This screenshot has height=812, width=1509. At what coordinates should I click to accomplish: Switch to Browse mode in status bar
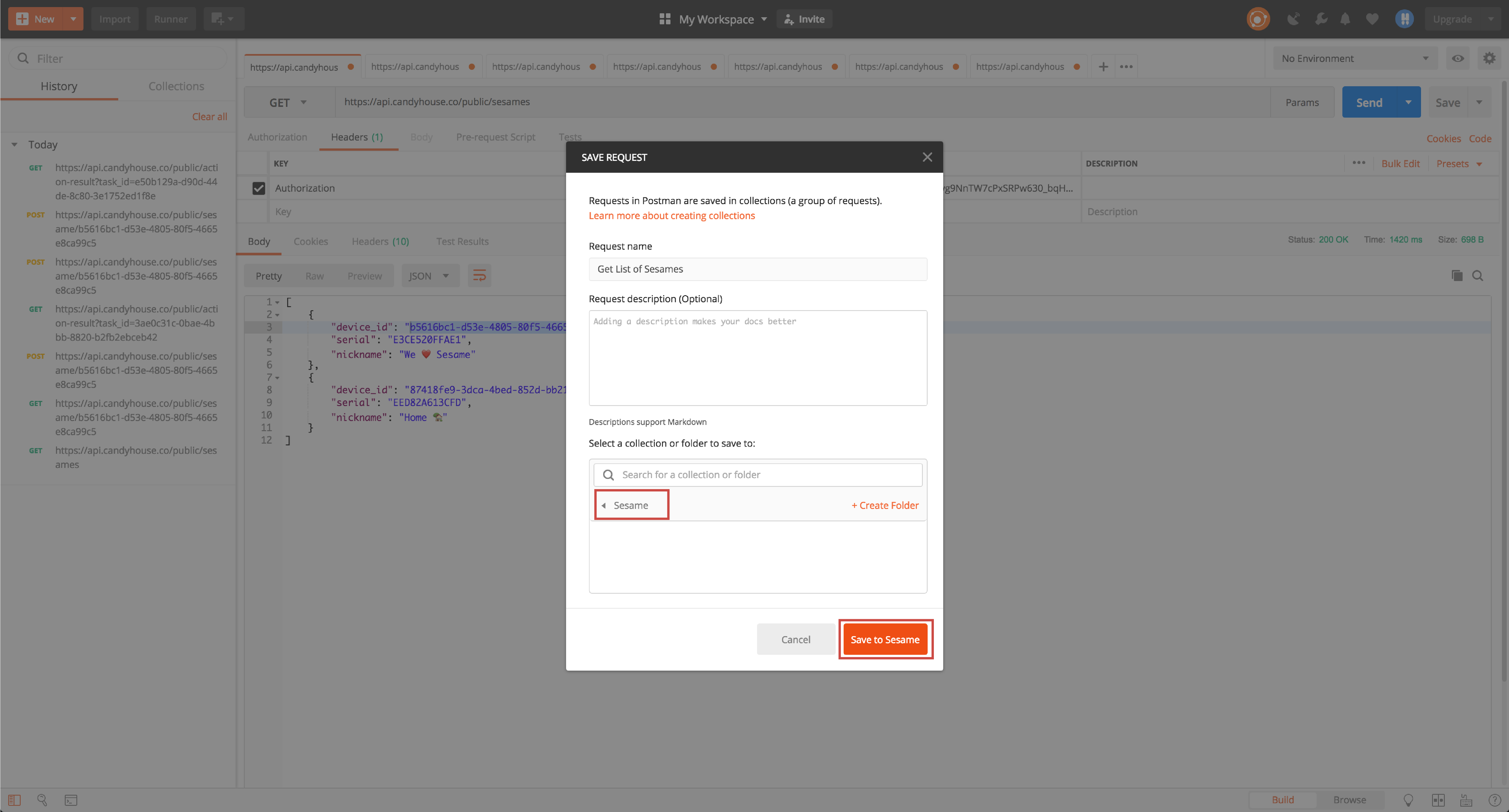click(x=1349, y=800)
